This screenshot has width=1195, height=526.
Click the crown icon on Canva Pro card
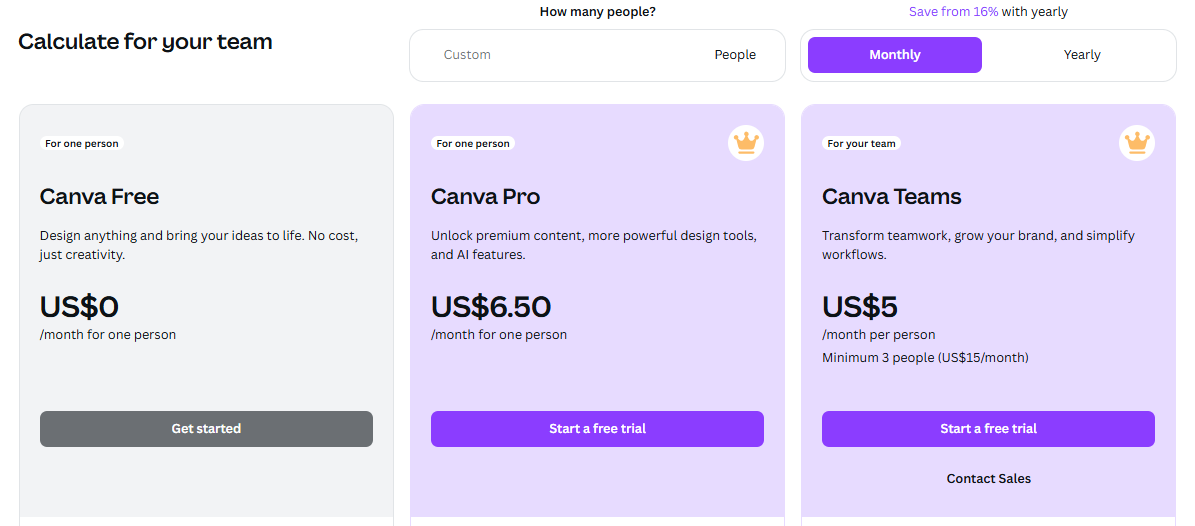pyautogui.click(x=746, y=143)
